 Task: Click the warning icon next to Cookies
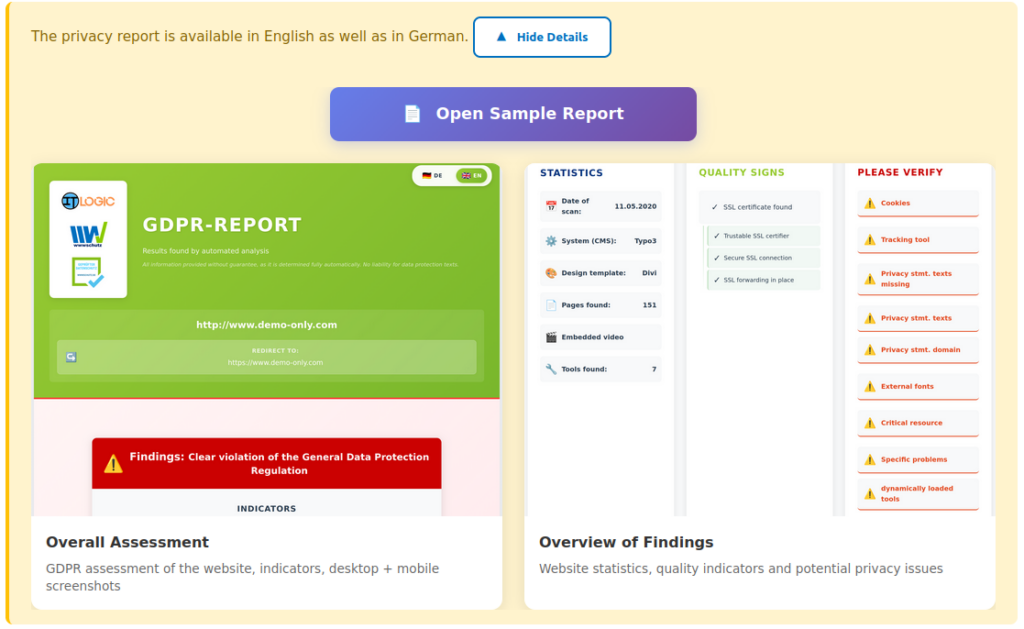[x=869, y=203]
